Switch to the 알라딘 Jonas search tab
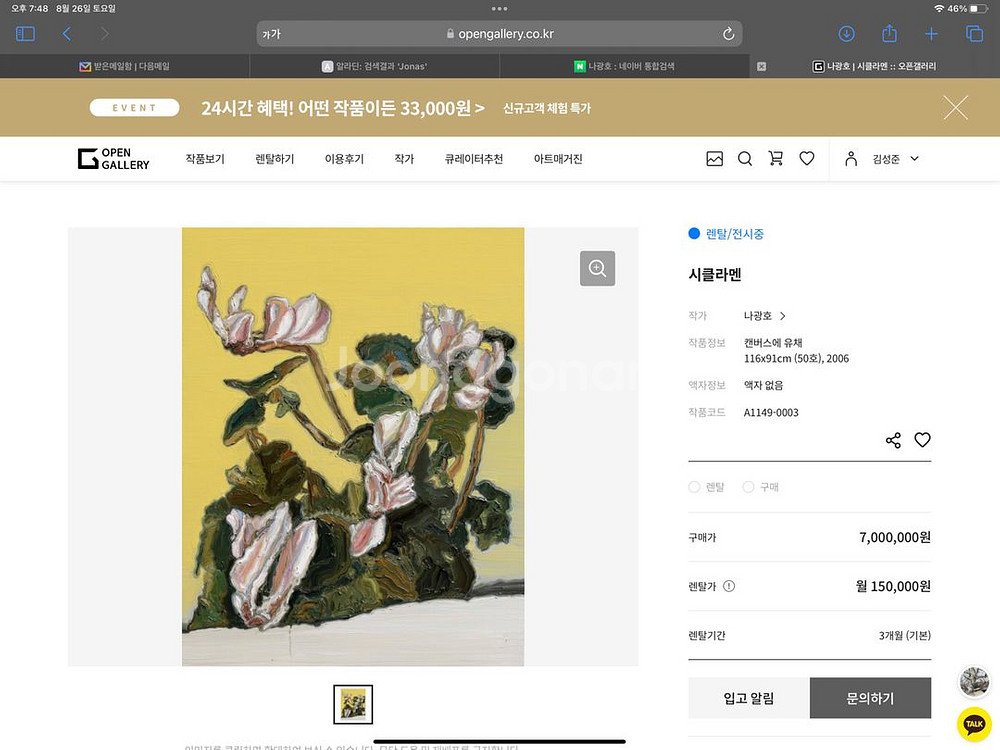Screen dimensions: 1000x750 click(x=374, y=66)
